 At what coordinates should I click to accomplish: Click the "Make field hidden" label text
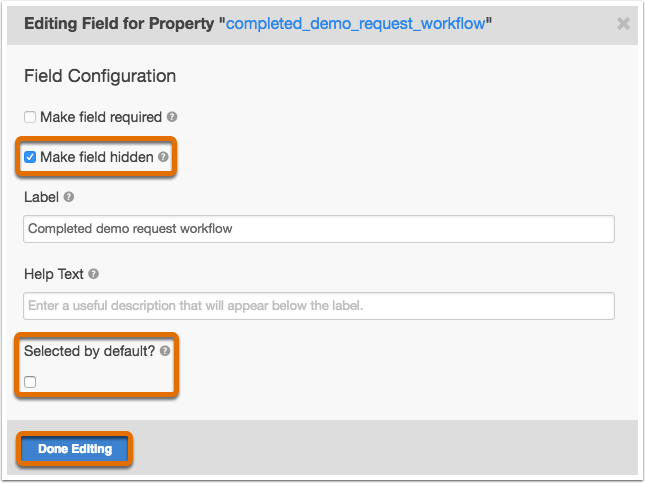(97, 157)
